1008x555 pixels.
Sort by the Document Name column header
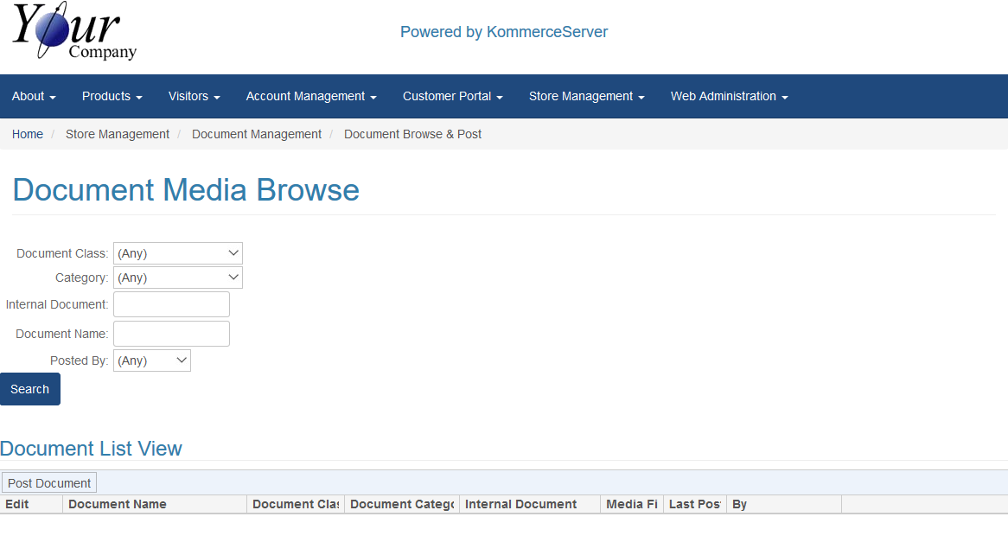click(x=117, y=505)
